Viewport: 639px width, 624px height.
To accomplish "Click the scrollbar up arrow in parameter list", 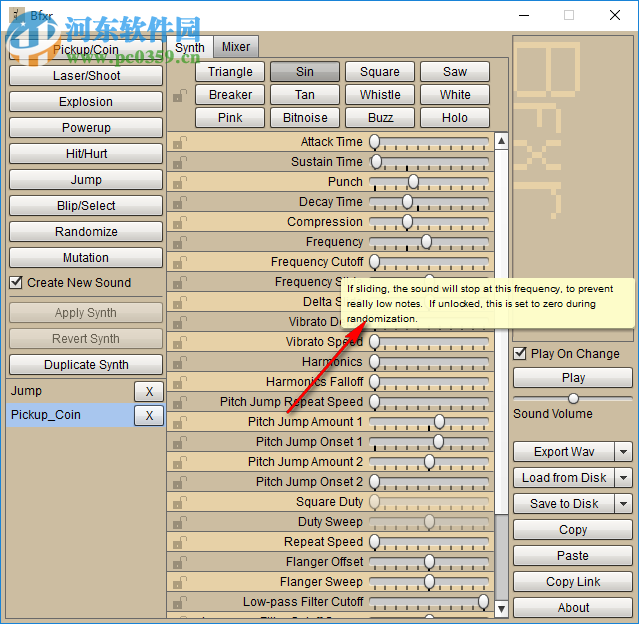I will tap(501, 141).
